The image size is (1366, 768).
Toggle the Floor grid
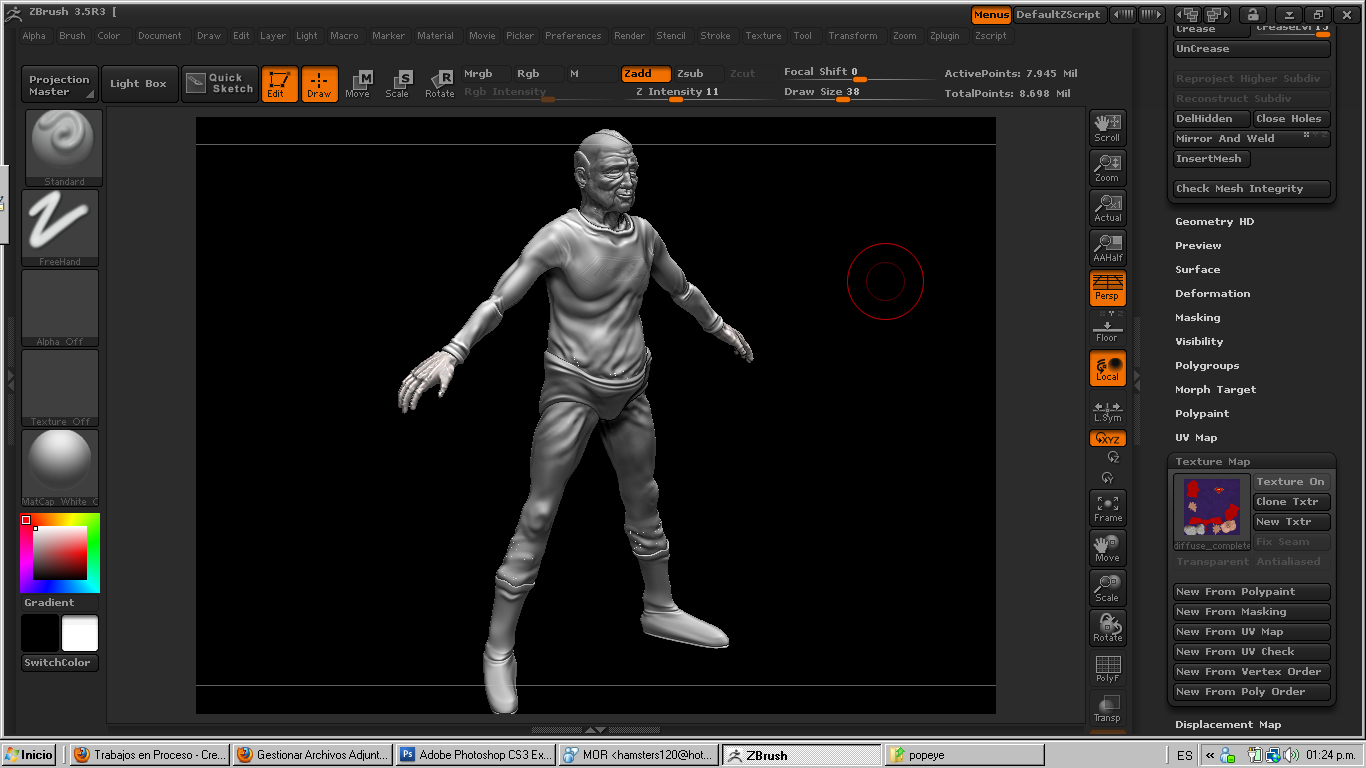click(x=1107, y=327)
